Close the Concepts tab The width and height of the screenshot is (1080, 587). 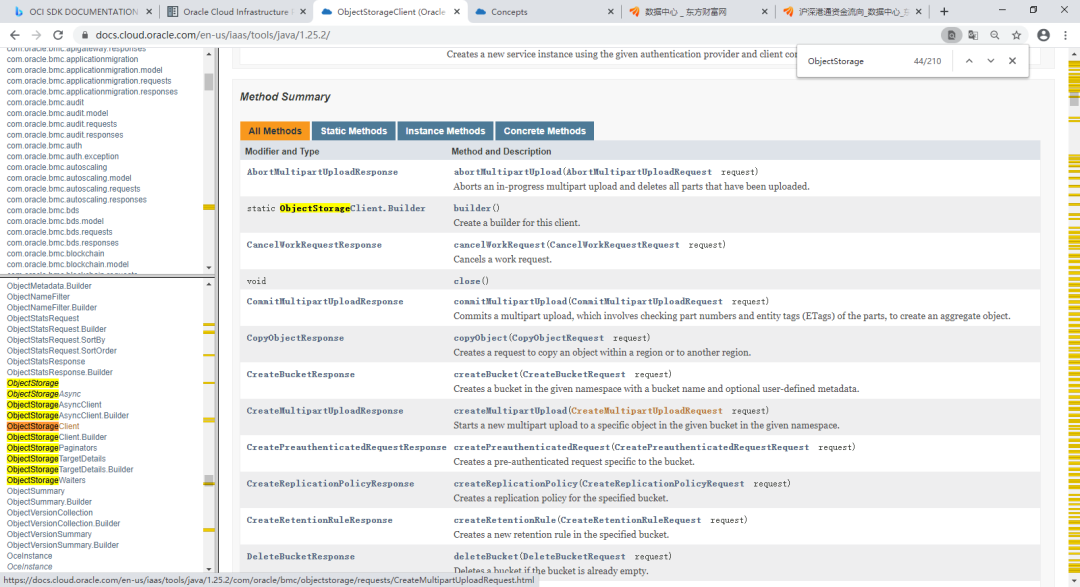coord(611,12)
